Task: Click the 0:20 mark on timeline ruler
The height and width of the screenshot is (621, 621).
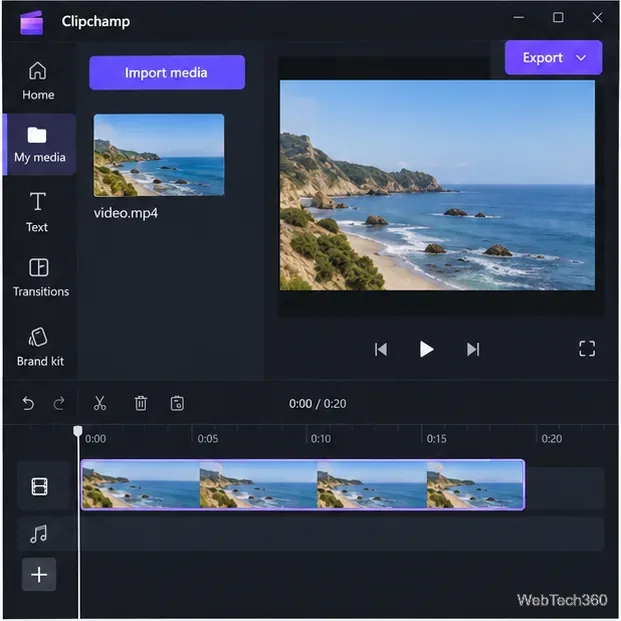Action: (552, 439)
